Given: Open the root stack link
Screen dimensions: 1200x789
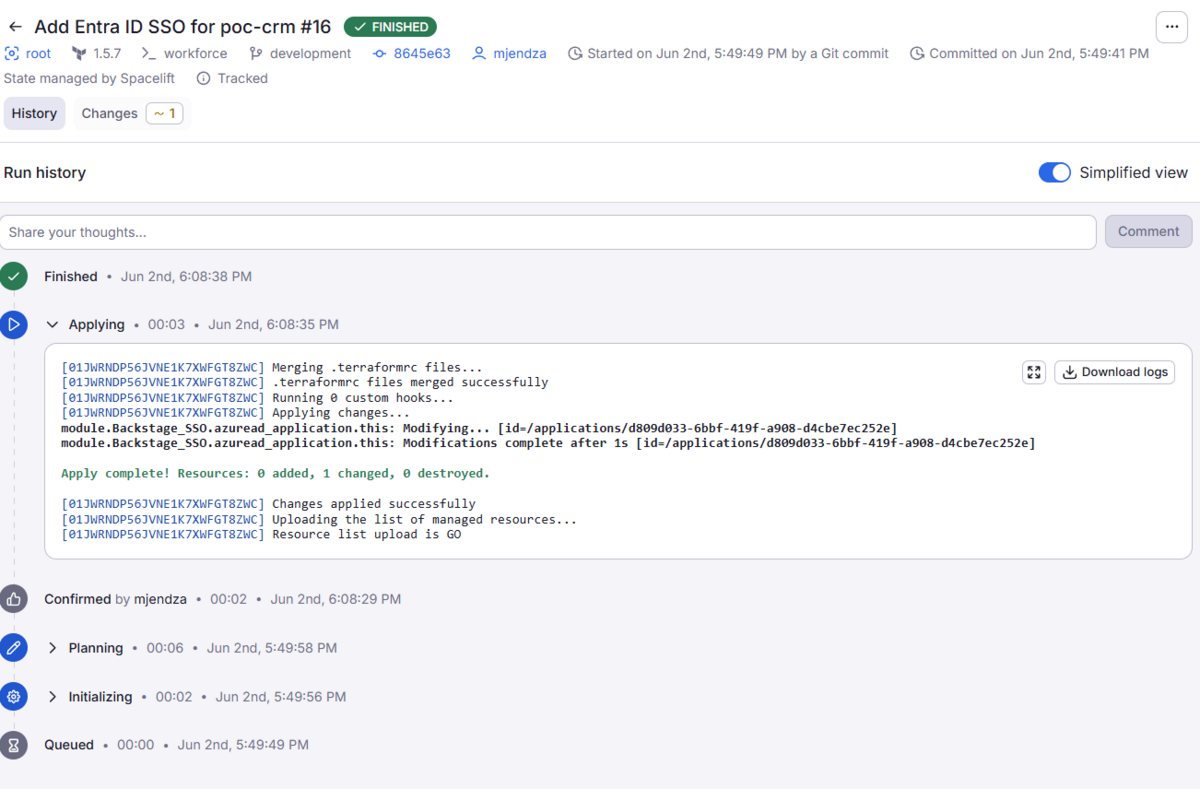Looking at the screenshot, I should 38,53.
